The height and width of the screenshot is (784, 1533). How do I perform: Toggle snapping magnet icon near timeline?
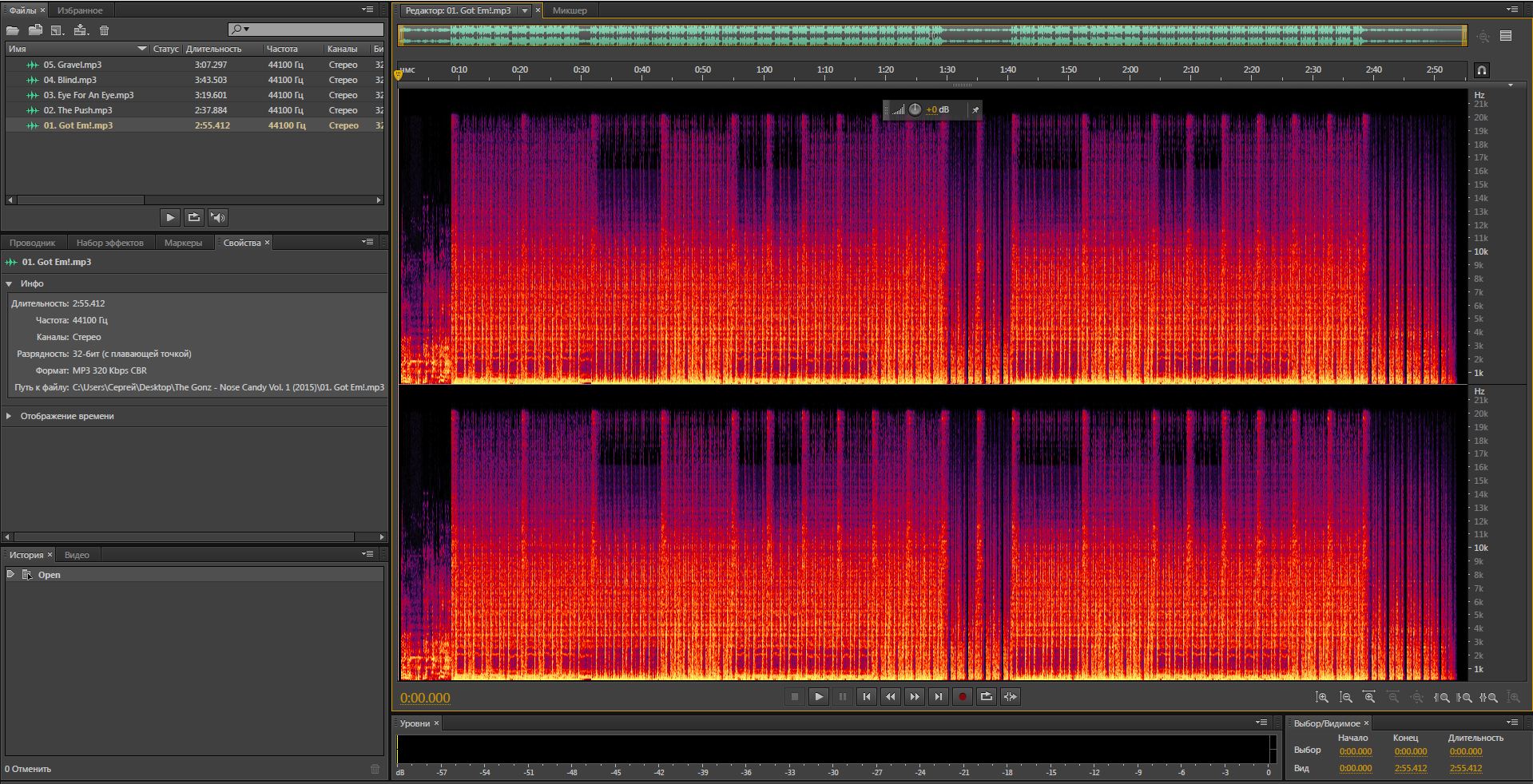click(x=1481, y=70)
